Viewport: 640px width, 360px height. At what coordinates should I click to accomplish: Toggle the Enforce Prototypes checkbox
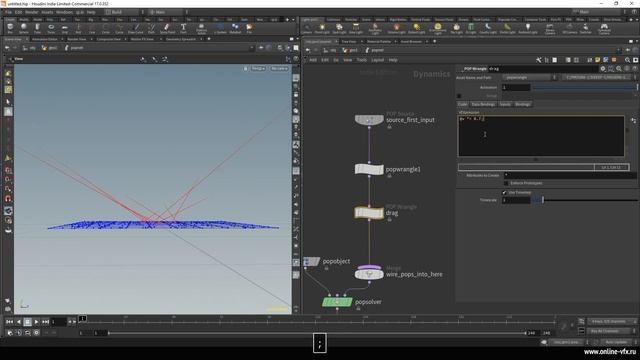click(507, 183)
